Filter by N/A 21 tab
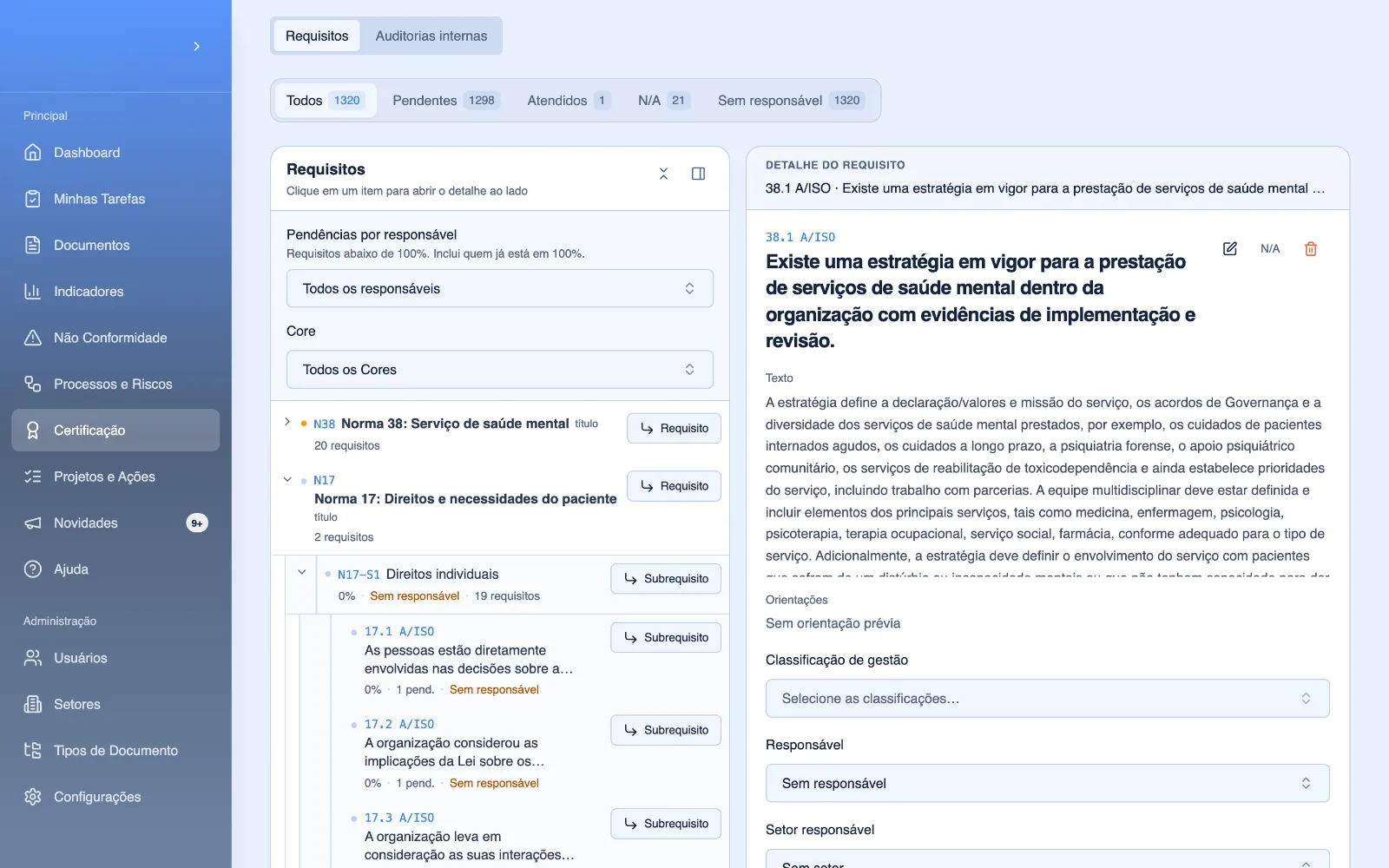The height and width of the screenshot is (868, 1389). click(x=663, y=101)
